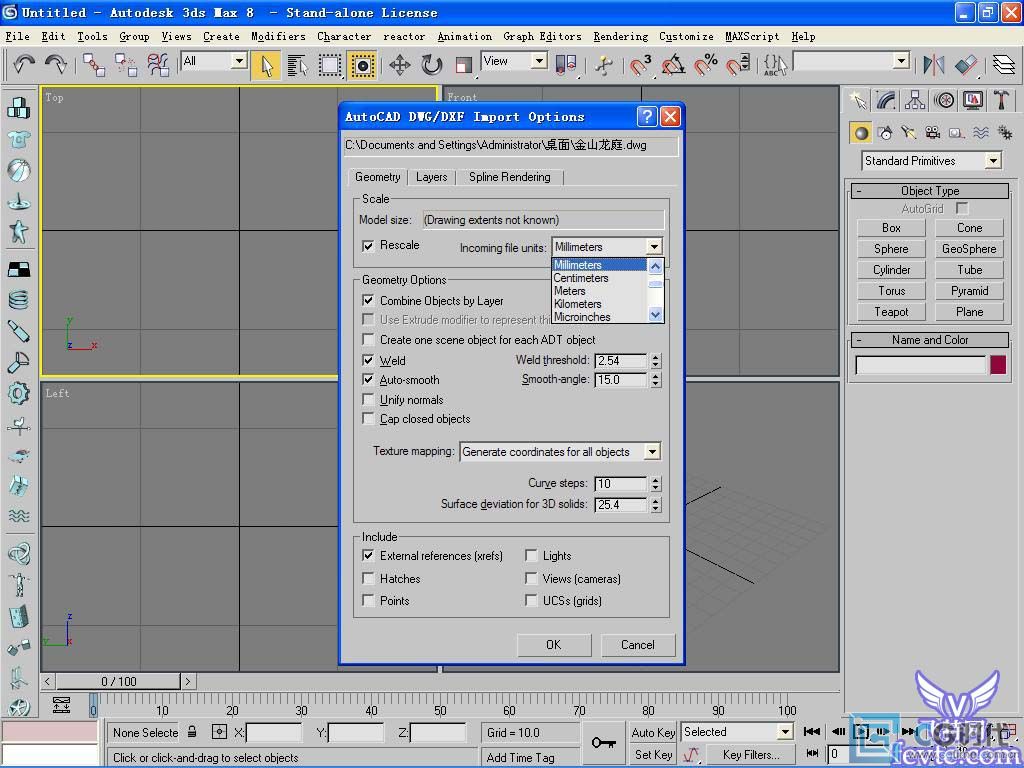This screenshot has width=1024, height=768.
Task: Uncheck the Rescale checkbox
Action: pos(368,246)
